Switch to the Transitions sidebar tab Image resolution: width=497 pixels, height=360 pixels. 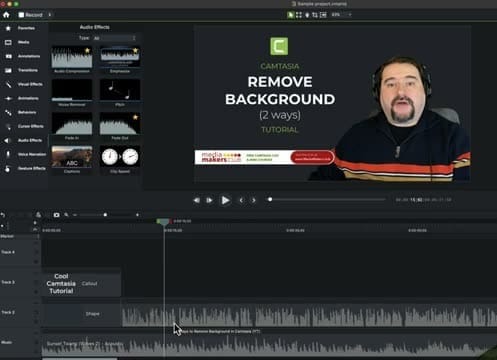24,70
